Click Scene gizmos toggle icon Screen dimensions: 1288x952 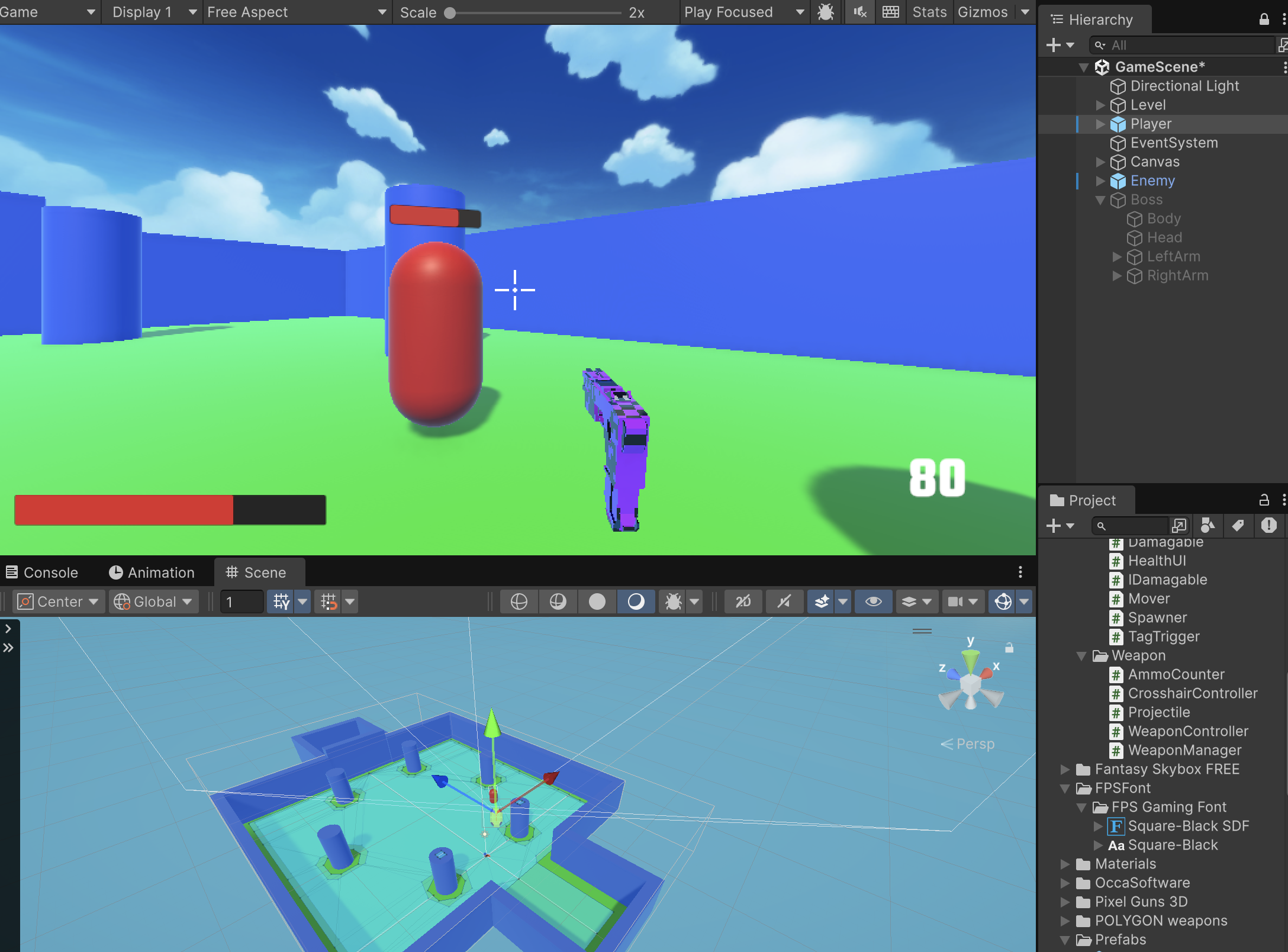[x=1003, y=602]
